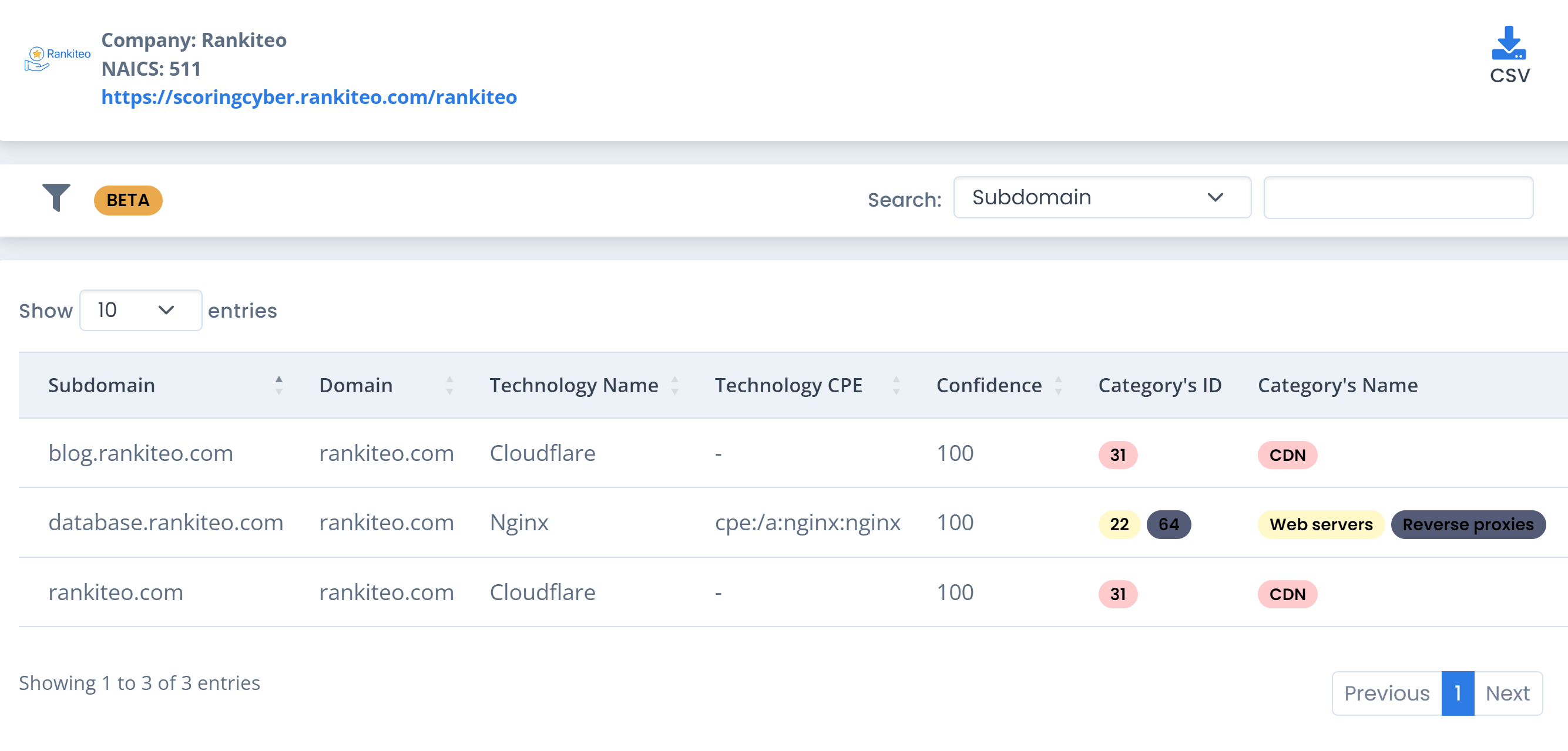Open the Subdomain search field dropdown

point(1101,197)
